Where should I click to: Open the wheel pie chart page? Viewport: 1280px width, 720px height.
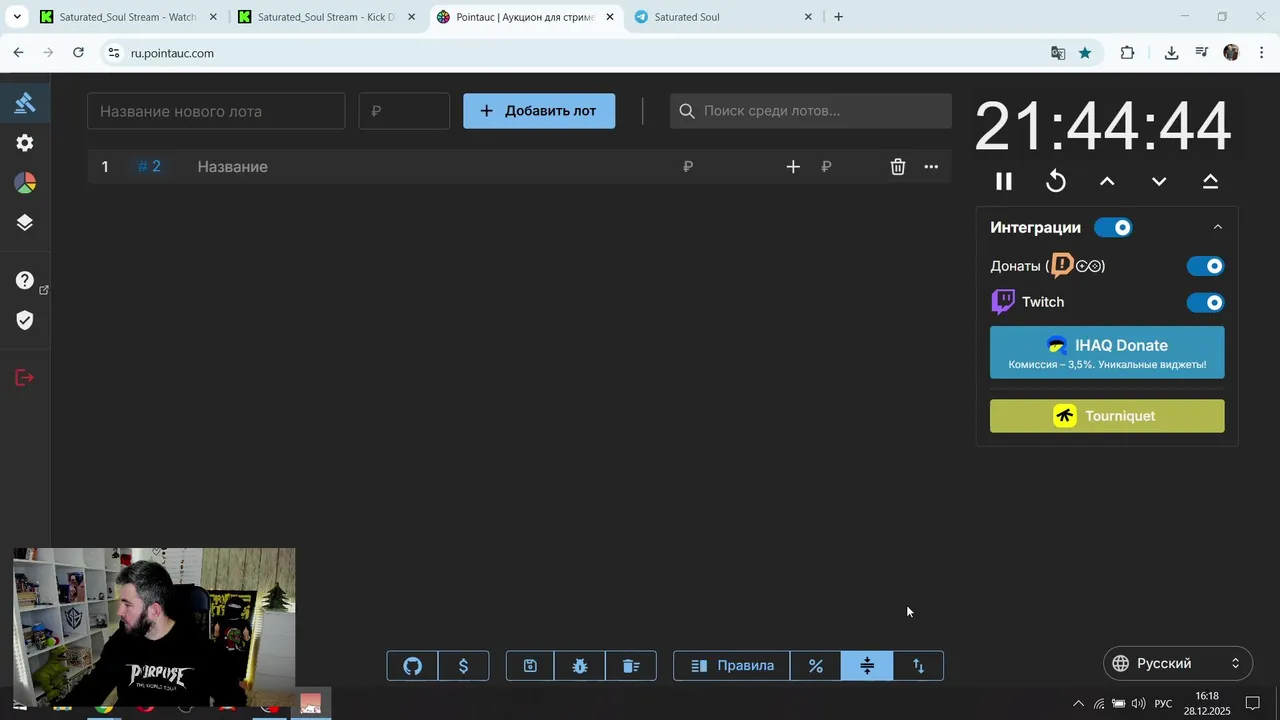[x=25, y=183]
